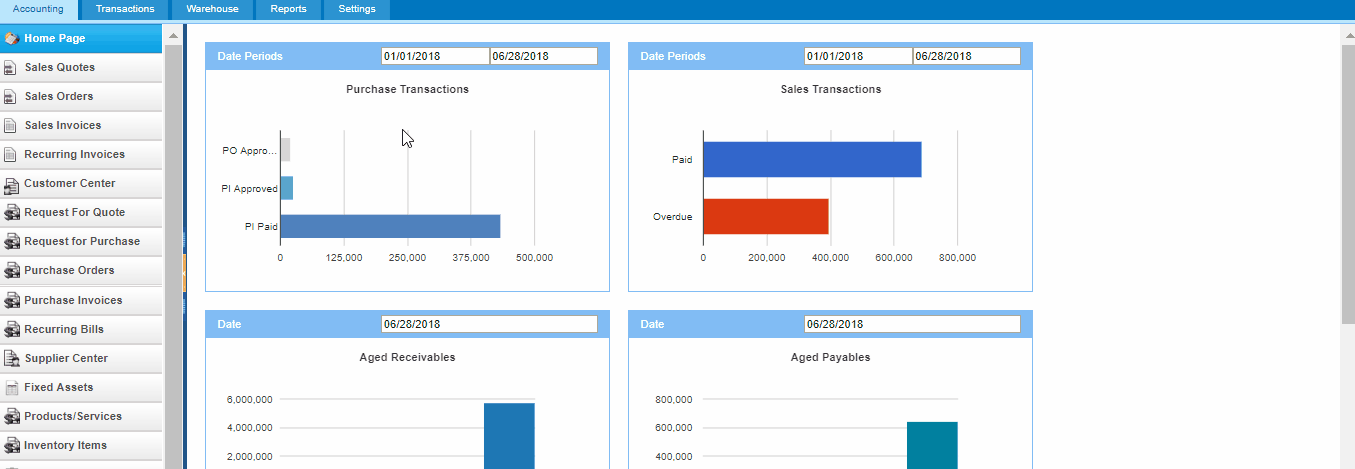Open Purchase Invoices

tap(81, 300)
